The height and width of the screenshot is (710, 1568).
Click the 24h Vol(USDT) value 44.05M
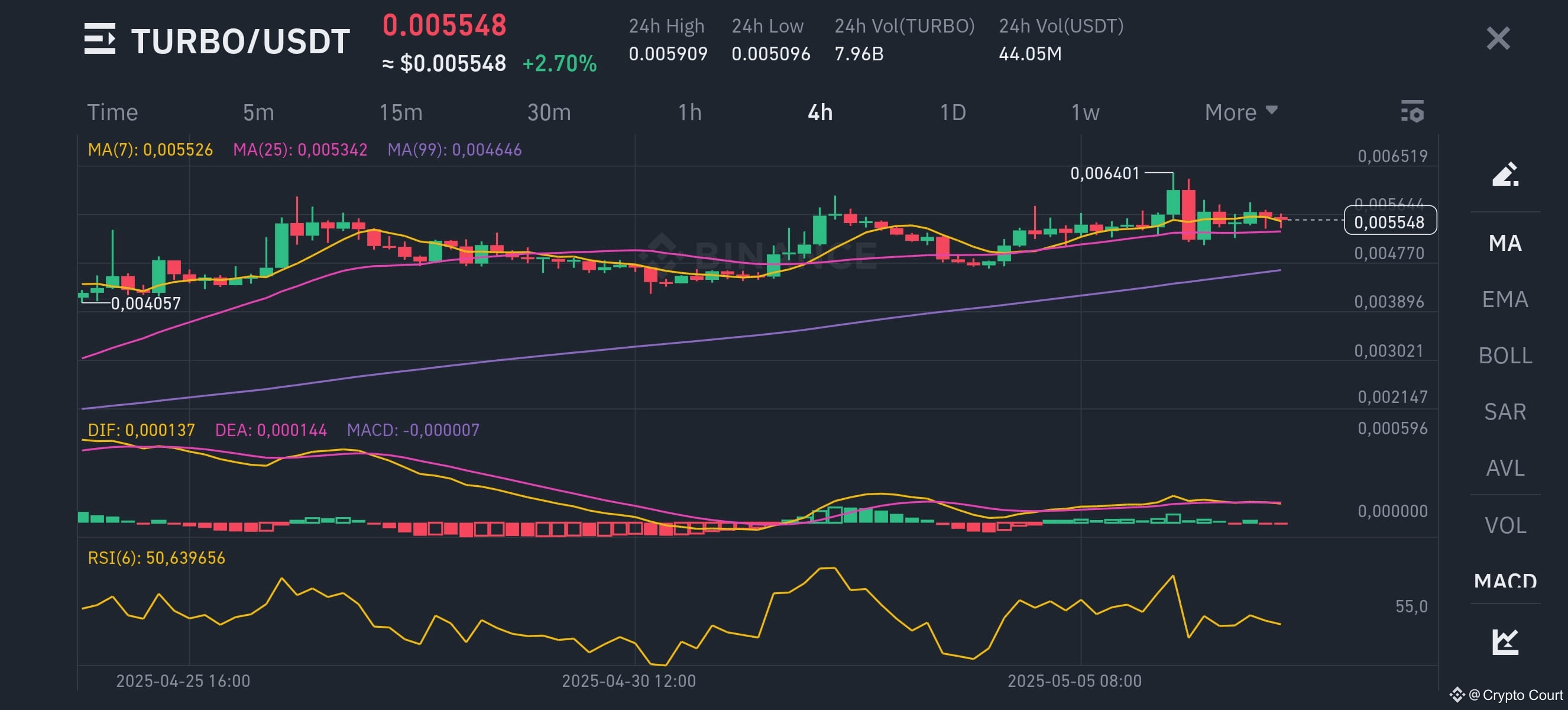pos(1030,54)
